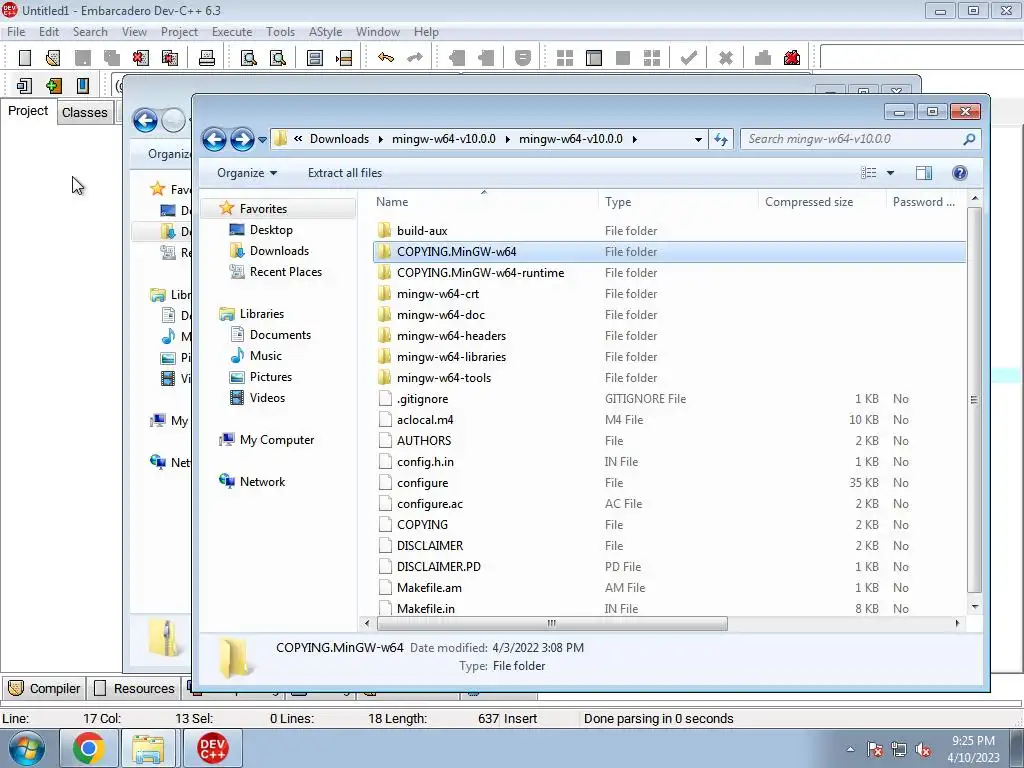Open the Compiler bottom tab

coord(44,688)
